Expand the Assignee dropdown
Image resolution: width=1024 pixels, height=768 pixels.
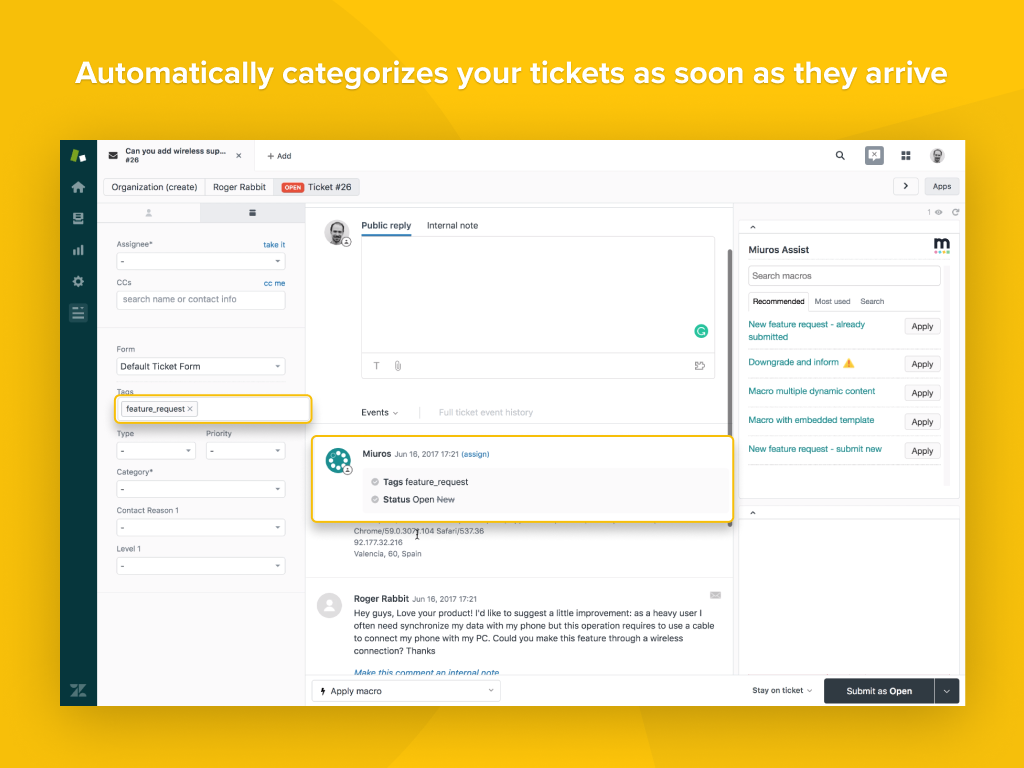[x=200, y=261]
